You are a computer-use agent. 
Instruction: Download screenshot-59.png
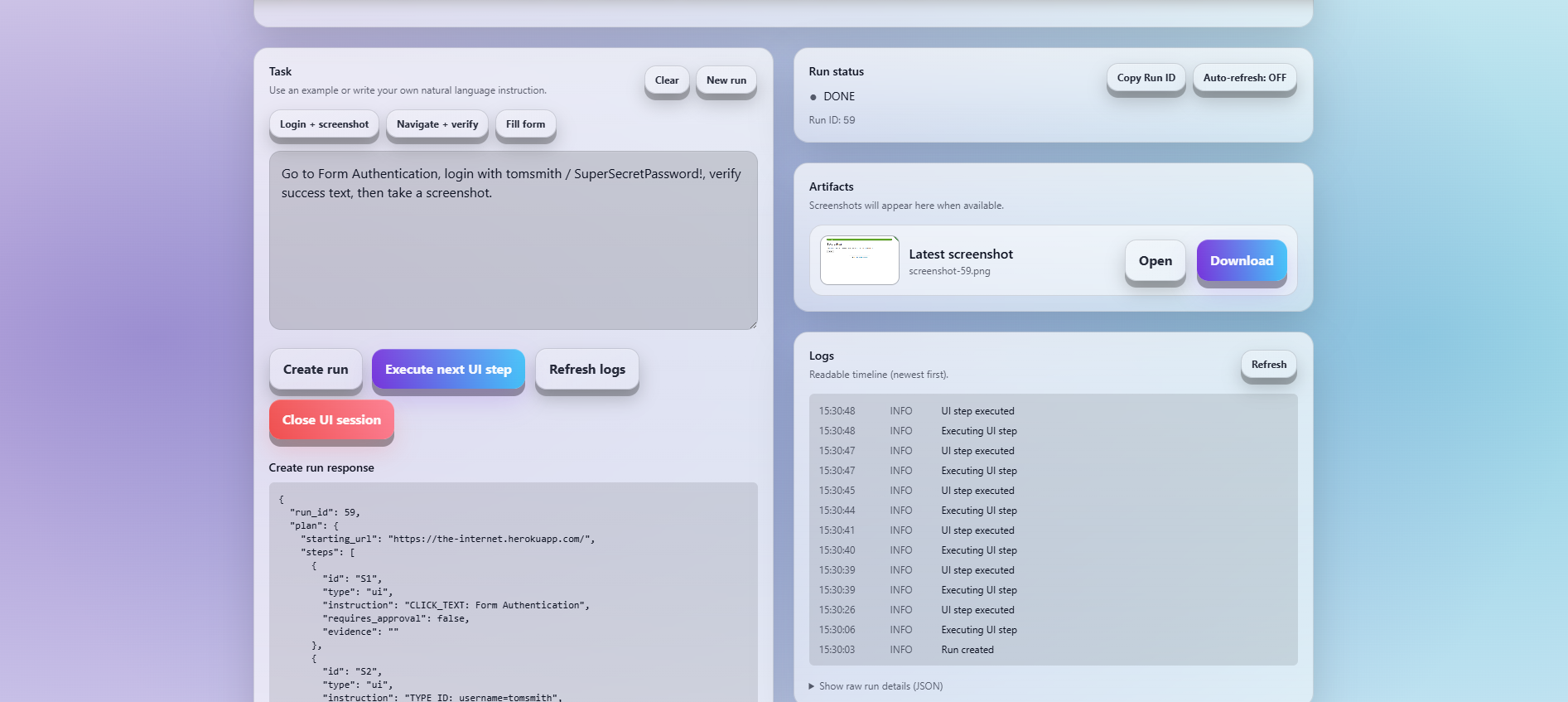tap(1242, 261)
